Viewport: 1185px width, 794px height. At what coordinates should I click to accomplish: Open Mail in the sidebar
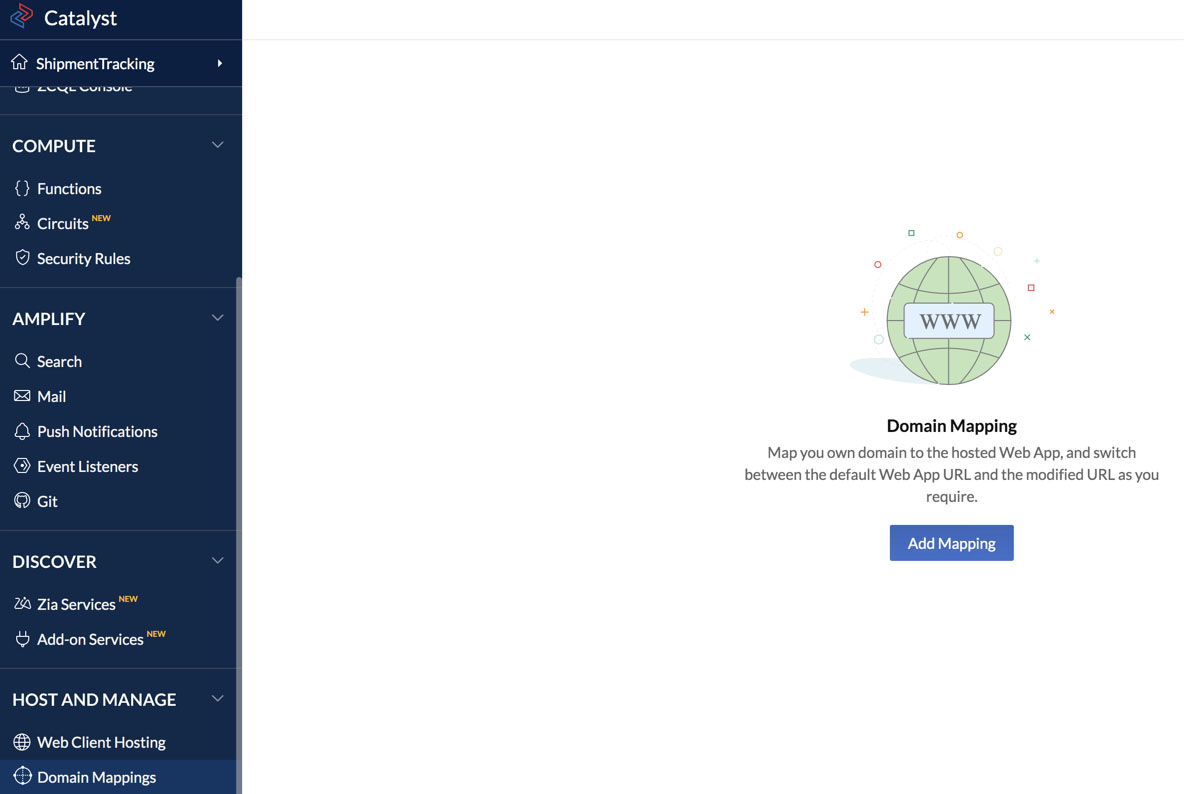(51, 397)
